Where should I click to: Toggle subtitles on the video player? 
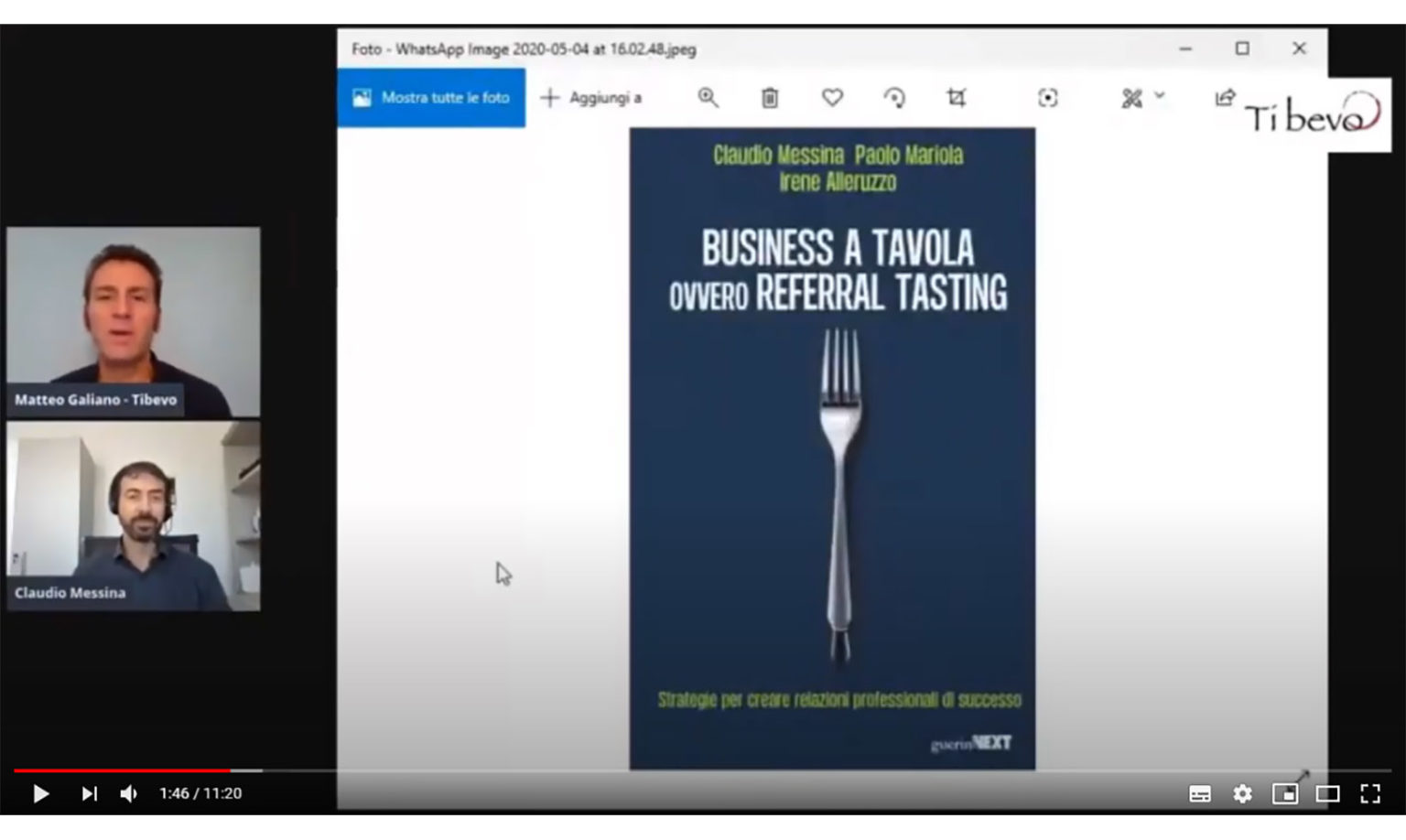coord(1199,793)
